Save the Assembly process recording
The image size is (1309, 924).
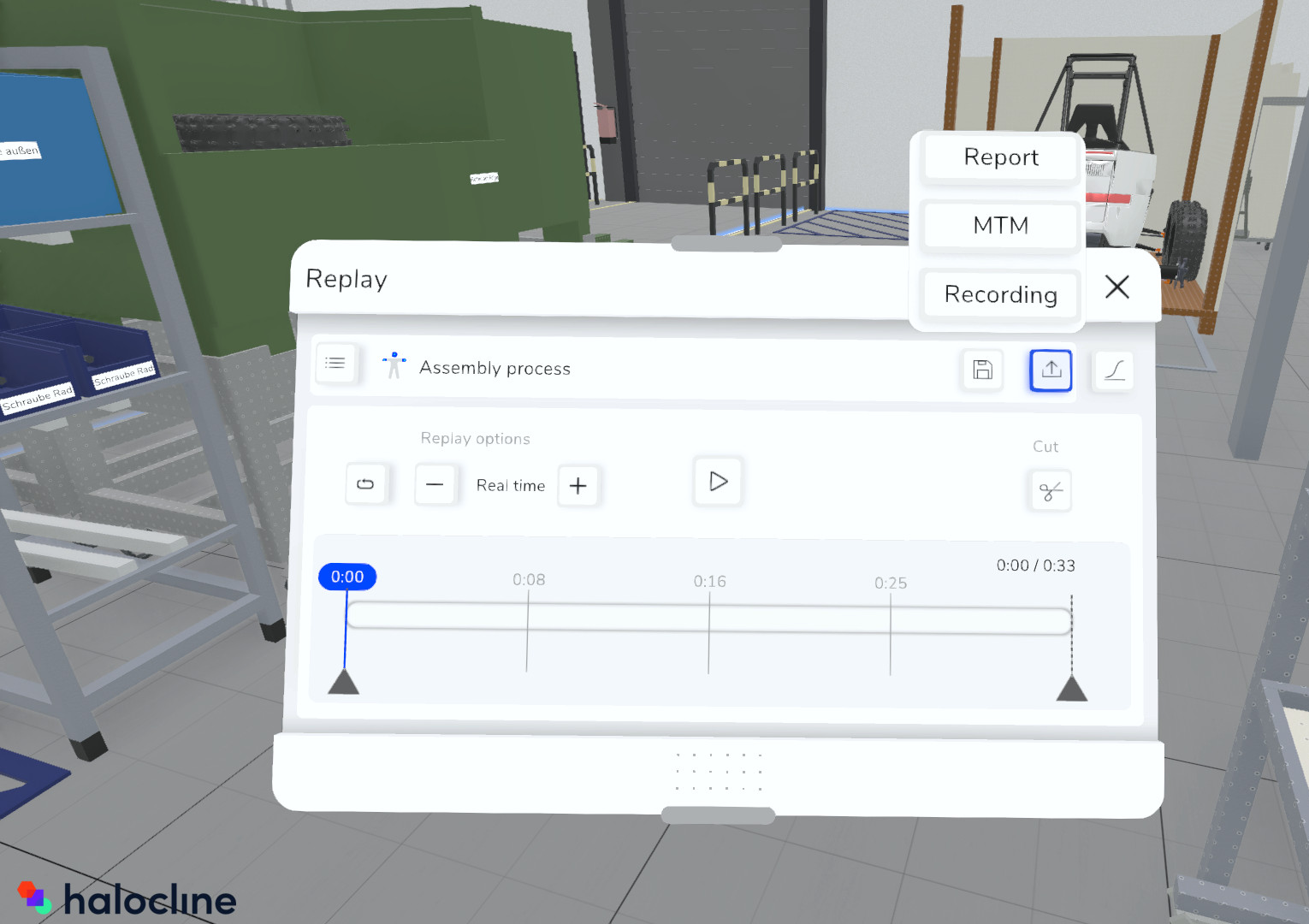981,370
